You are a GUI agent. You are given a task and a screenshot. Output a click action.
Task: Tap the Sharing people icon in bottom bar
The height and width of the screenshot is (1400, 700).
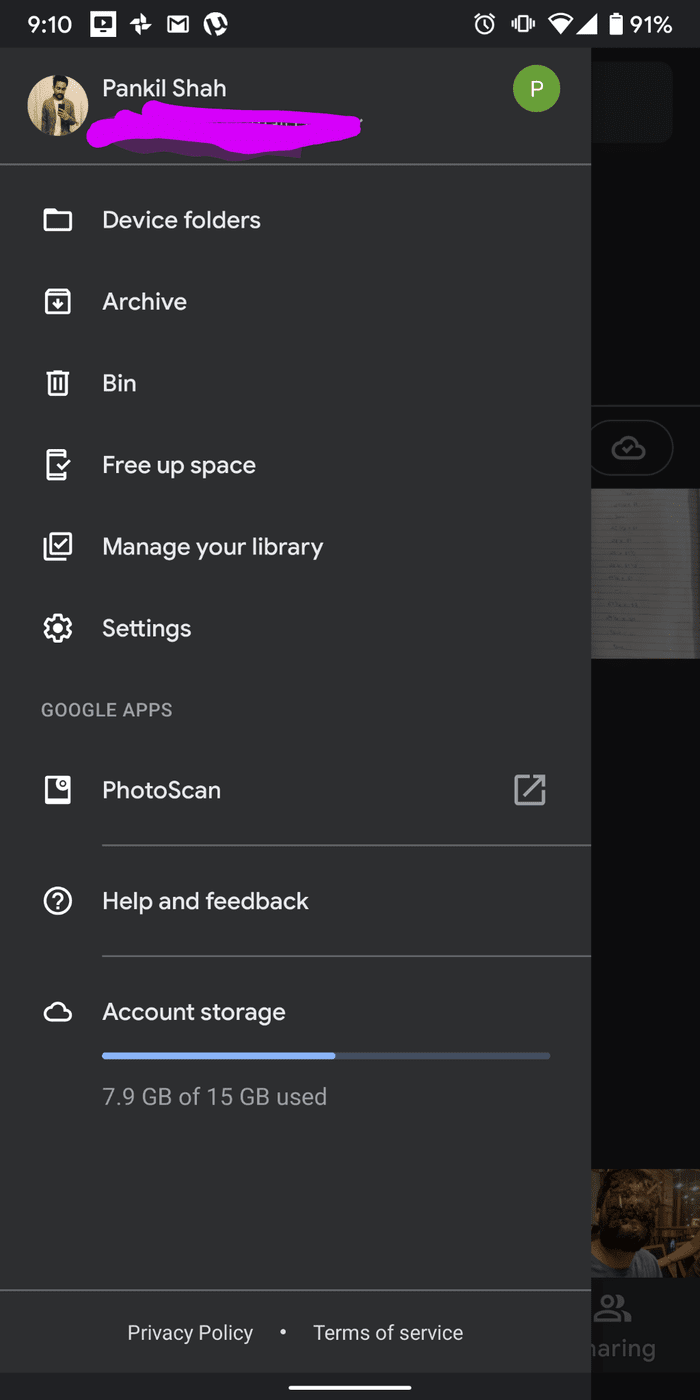point(612,1307)
